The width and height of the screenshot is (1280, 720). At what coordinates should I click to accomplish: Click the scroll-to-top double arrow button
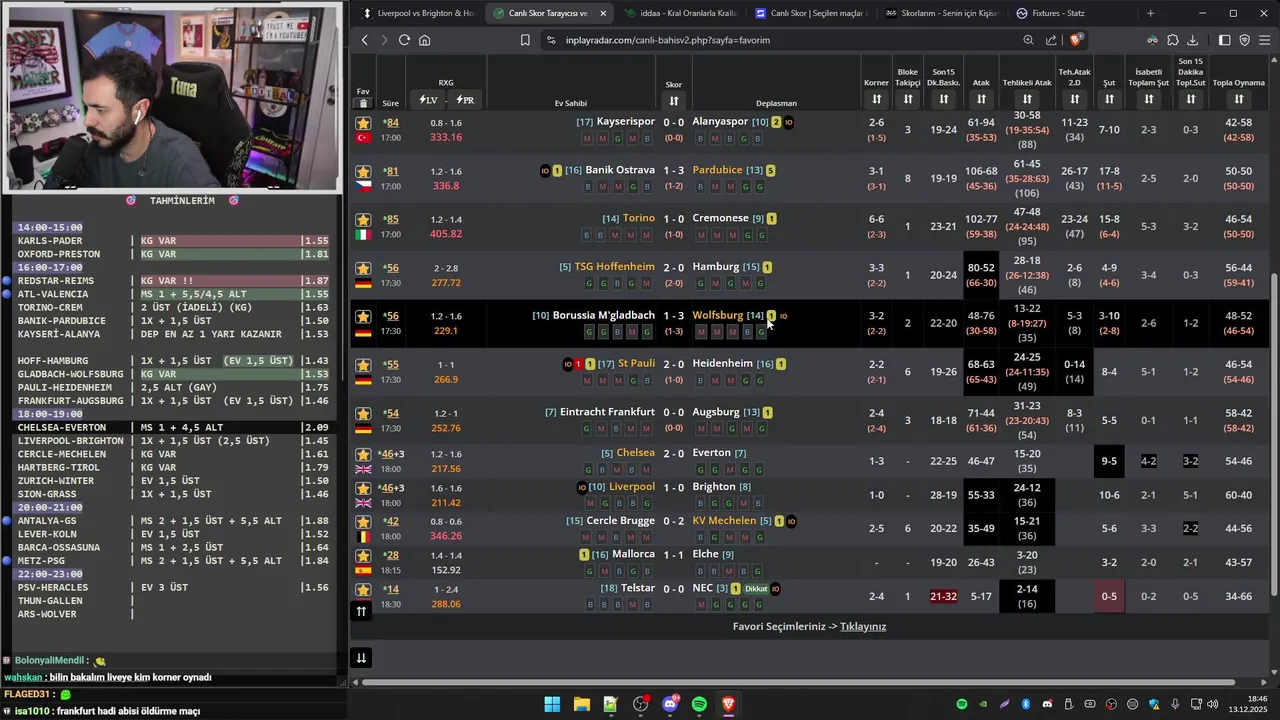tap(361, 611)
